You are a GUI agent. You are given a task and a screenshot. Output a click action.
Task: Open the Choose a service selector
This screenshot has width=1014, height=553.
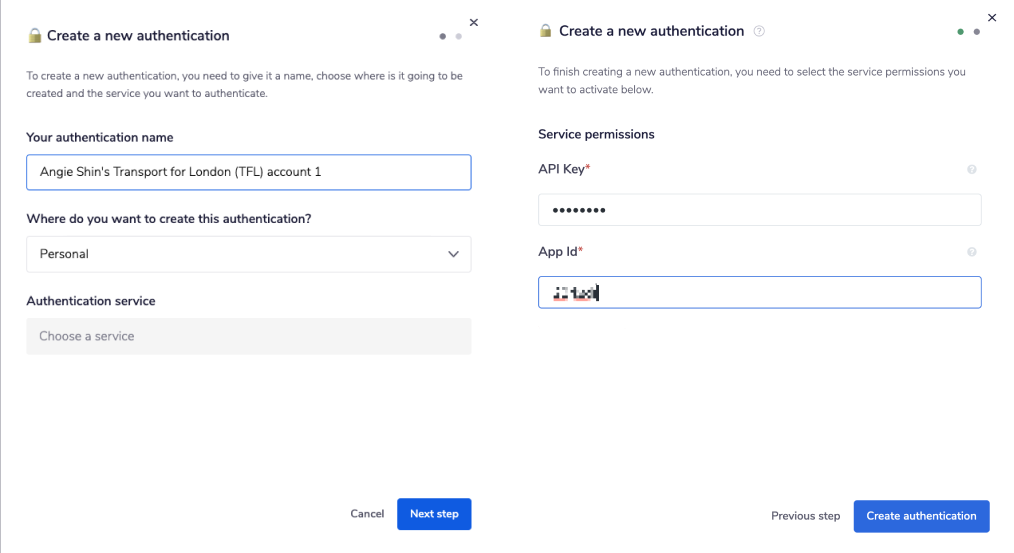(248, 336)
